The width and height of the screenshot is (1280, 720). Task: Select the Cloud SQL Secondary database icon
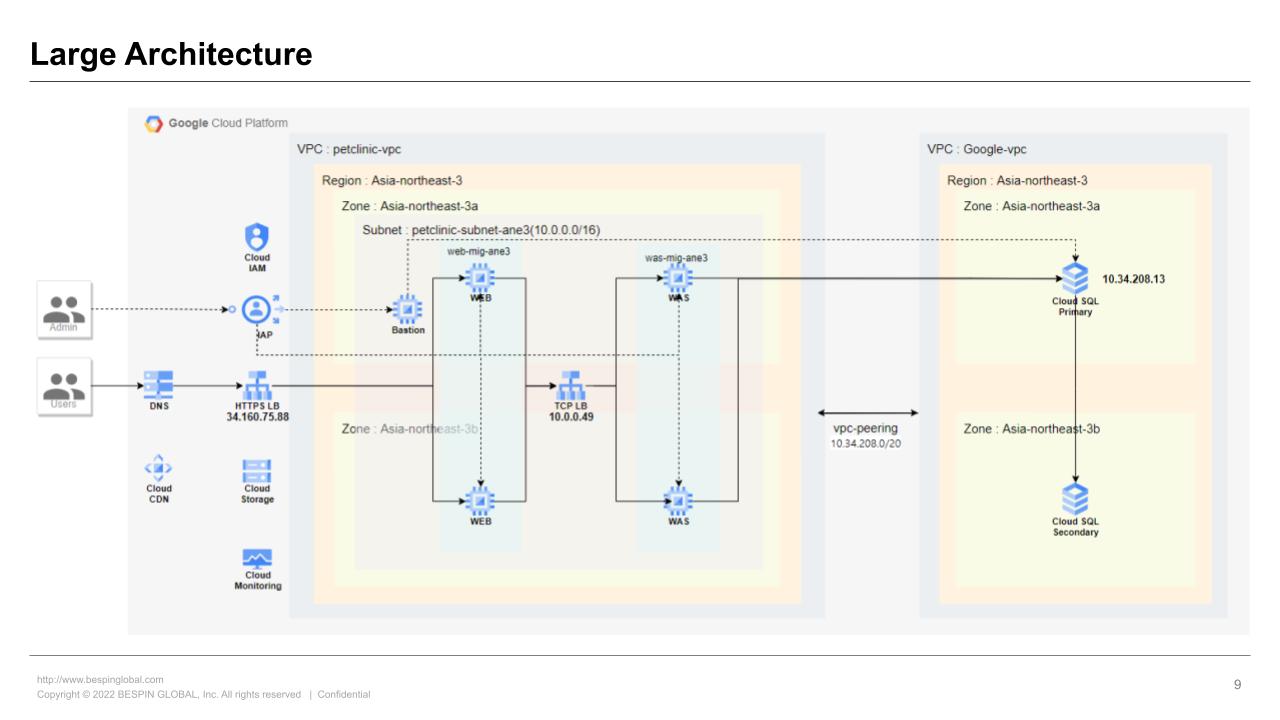click(1075, 500)
